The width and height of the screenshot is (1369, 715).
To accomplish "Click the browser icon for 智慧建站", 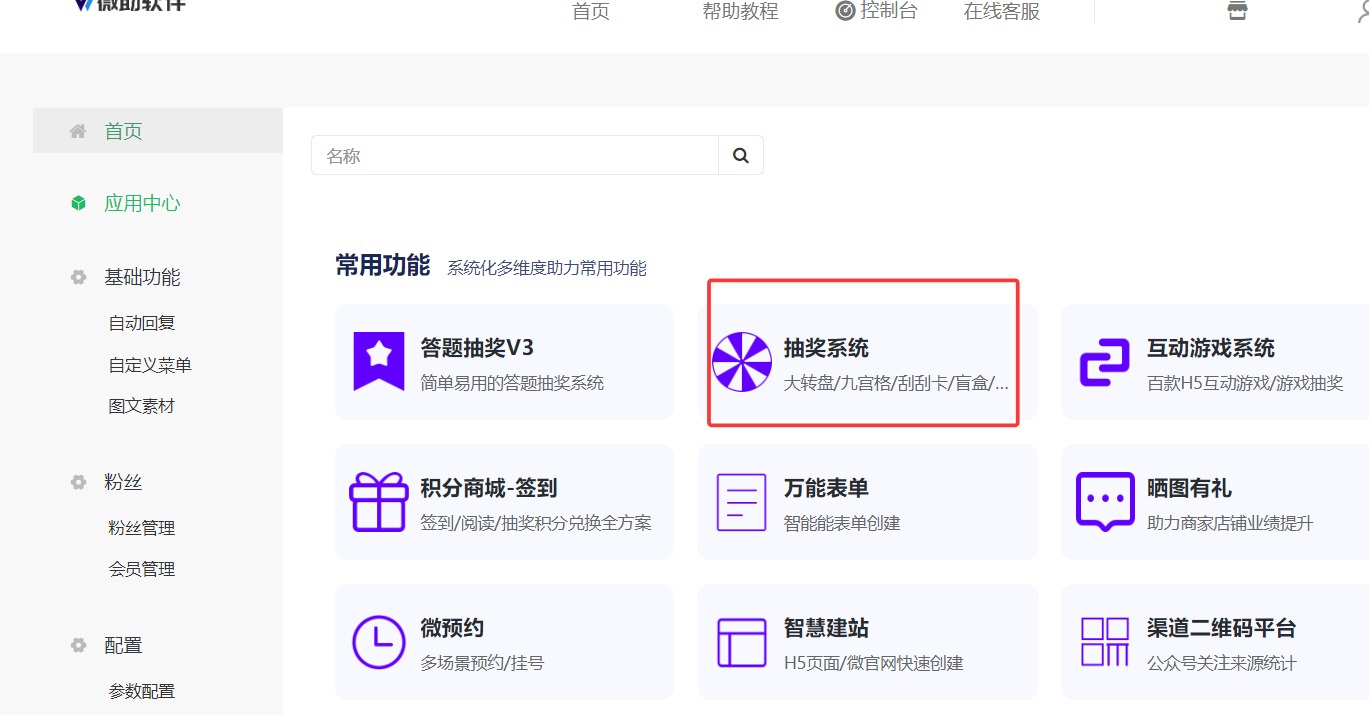I will point(741,641).
